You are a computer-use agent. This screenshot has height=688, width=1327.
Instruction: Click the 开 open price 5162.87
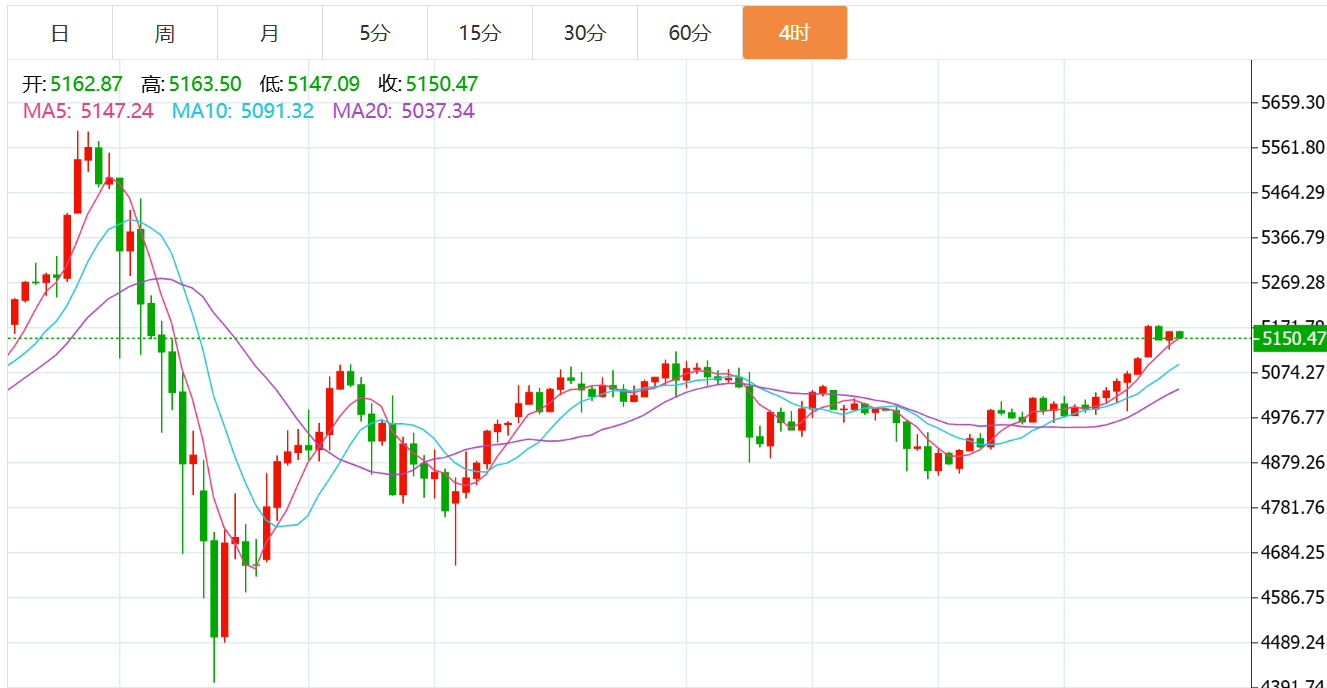pos(73,84)
